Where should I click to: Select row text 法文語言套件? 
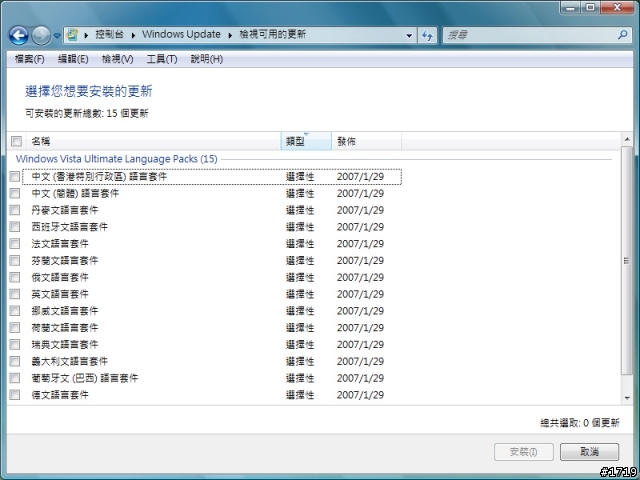pos(60,244)
